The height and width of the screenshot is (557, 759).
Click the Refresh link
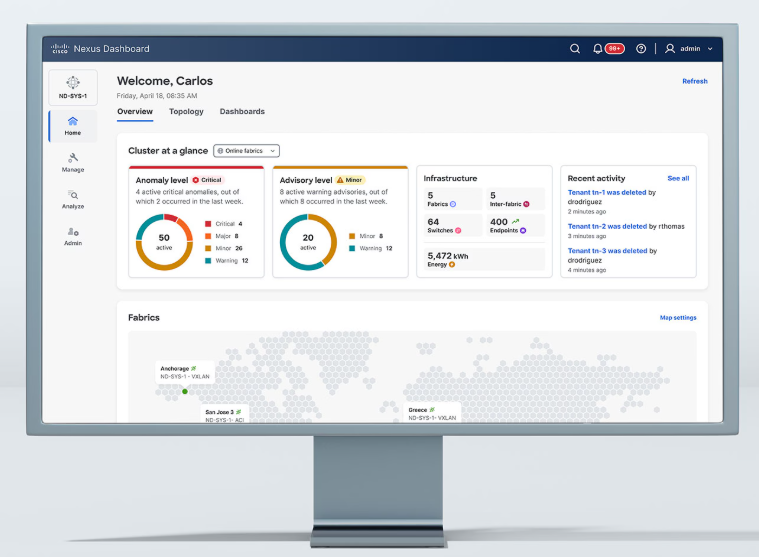694,81
